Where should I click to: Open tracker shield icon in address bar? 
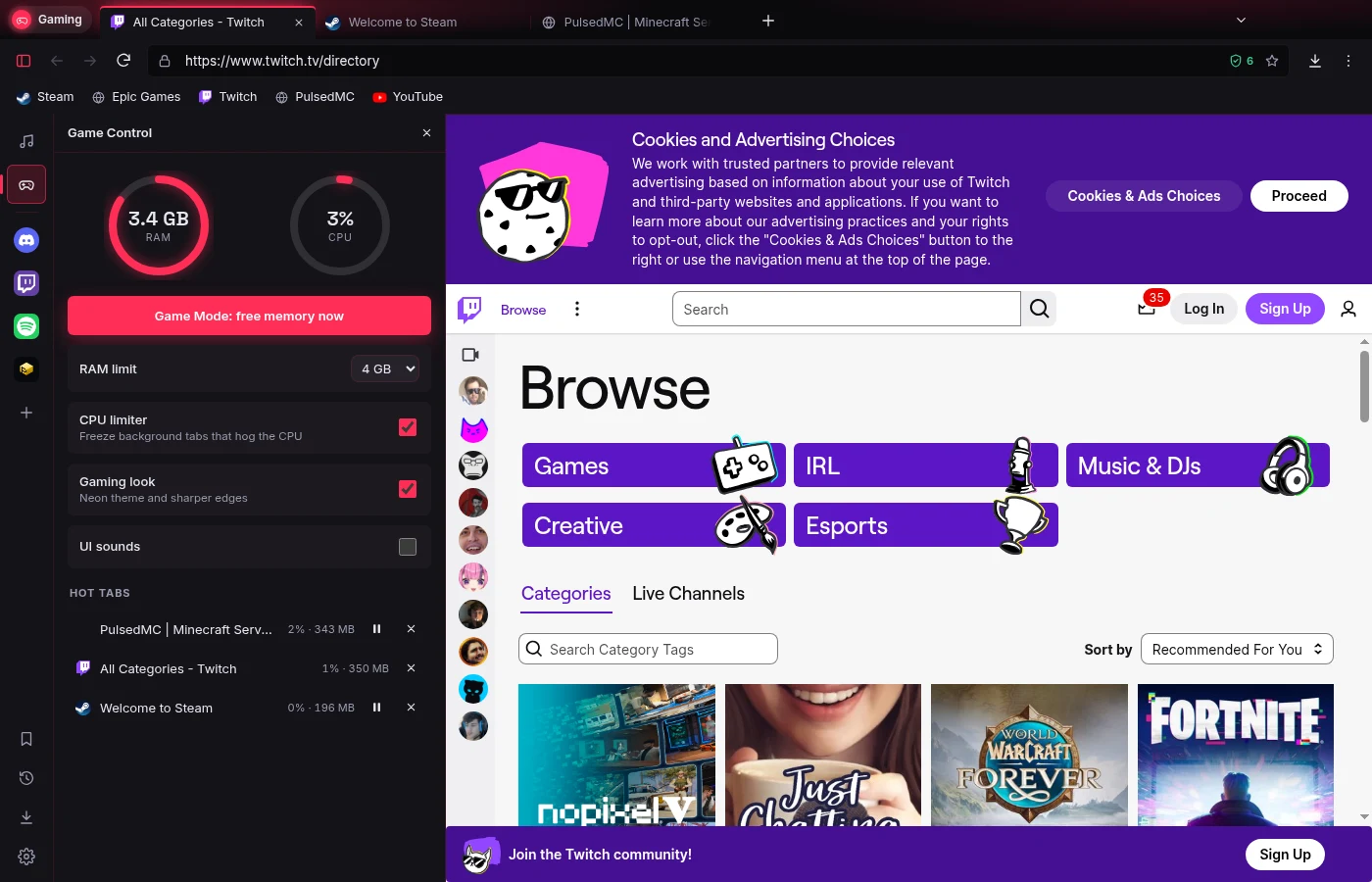click(x=1242, y=61)
